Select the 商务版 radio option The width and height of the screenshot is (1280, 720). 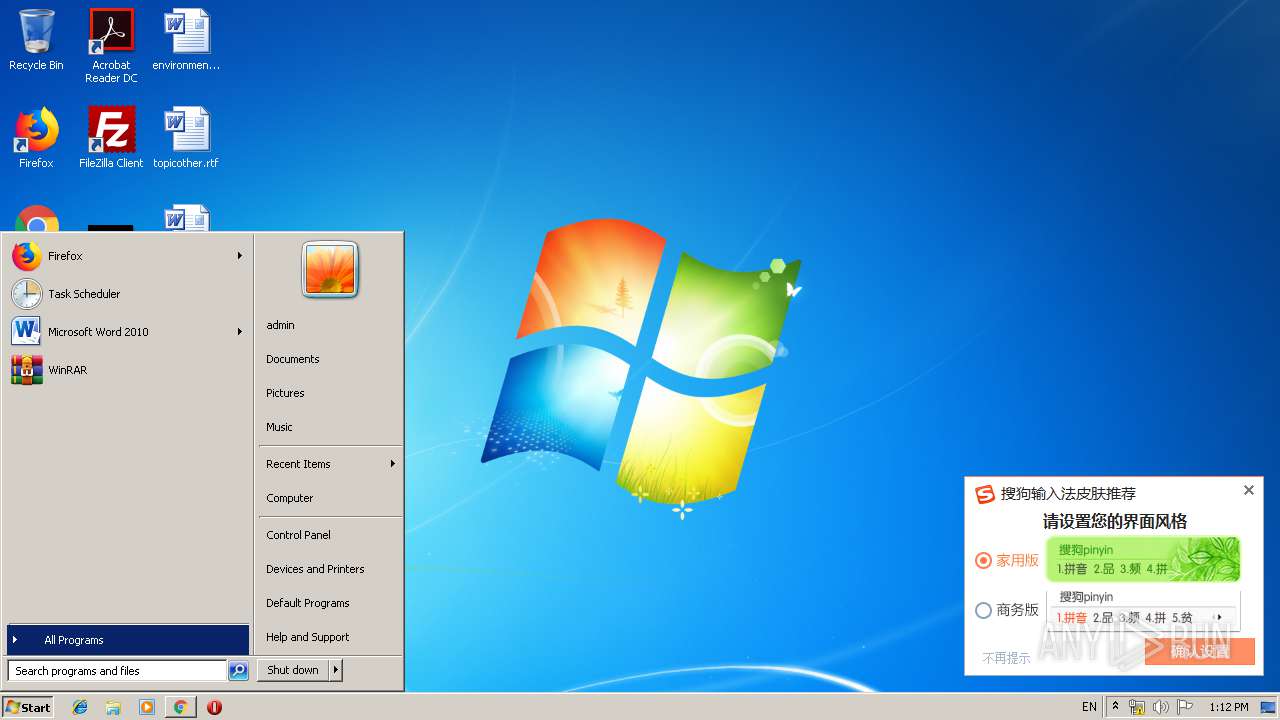coord(984,610)
